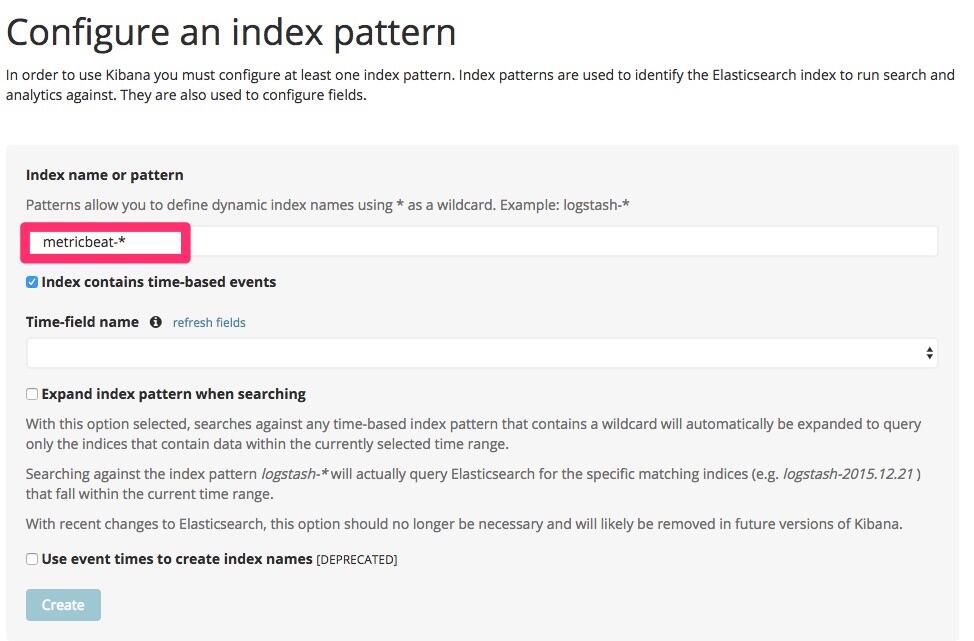Image resolution: width=974 pixels, height=641 pixels.
Task: Enable Index contains time-based events checkbox
Action: click(32, 282)
